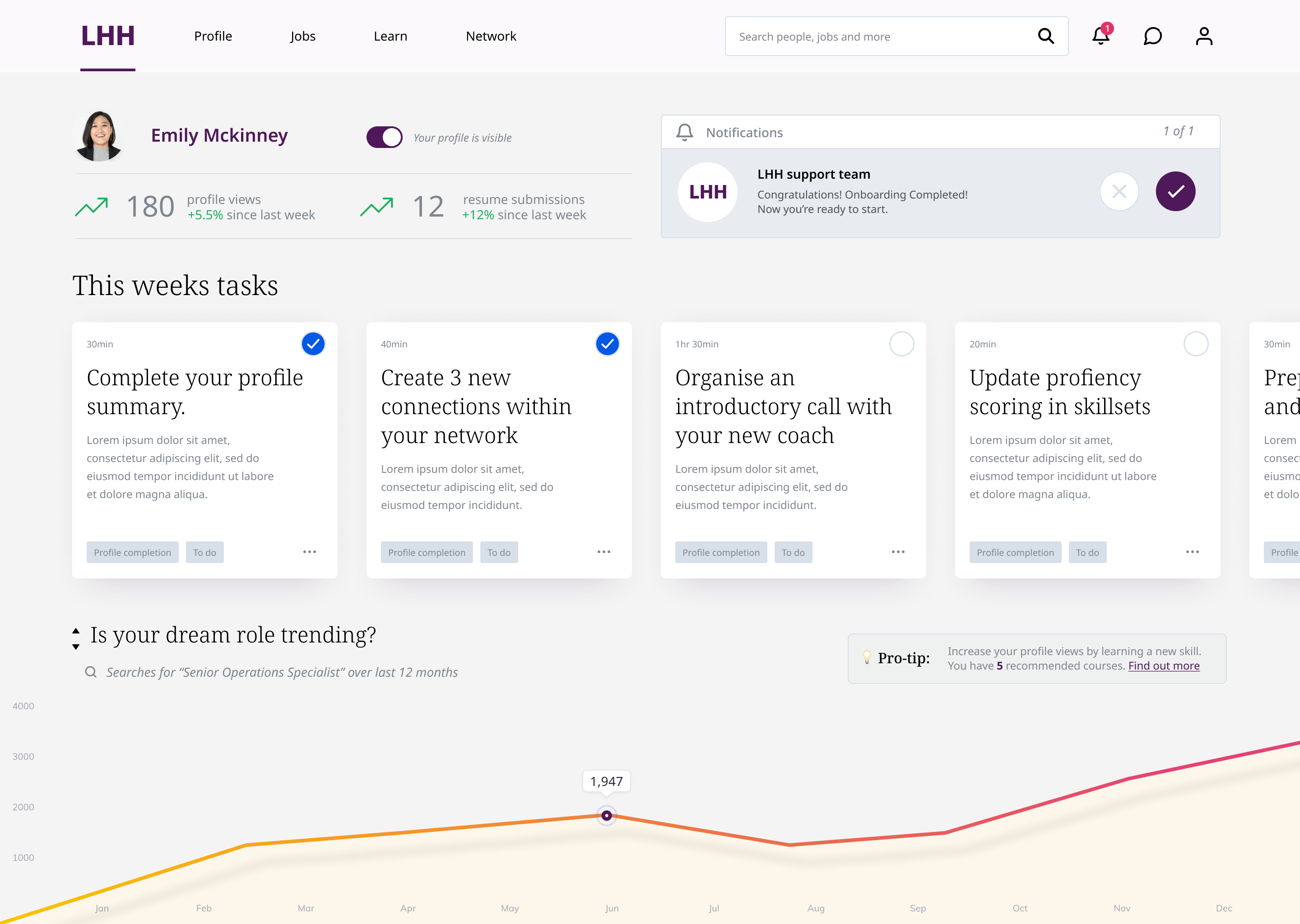Screen dimensions: 1300x924
Task: Click the lightbulb Pro-tip icon
Action: pyautogui.click(x=867, y=657)
